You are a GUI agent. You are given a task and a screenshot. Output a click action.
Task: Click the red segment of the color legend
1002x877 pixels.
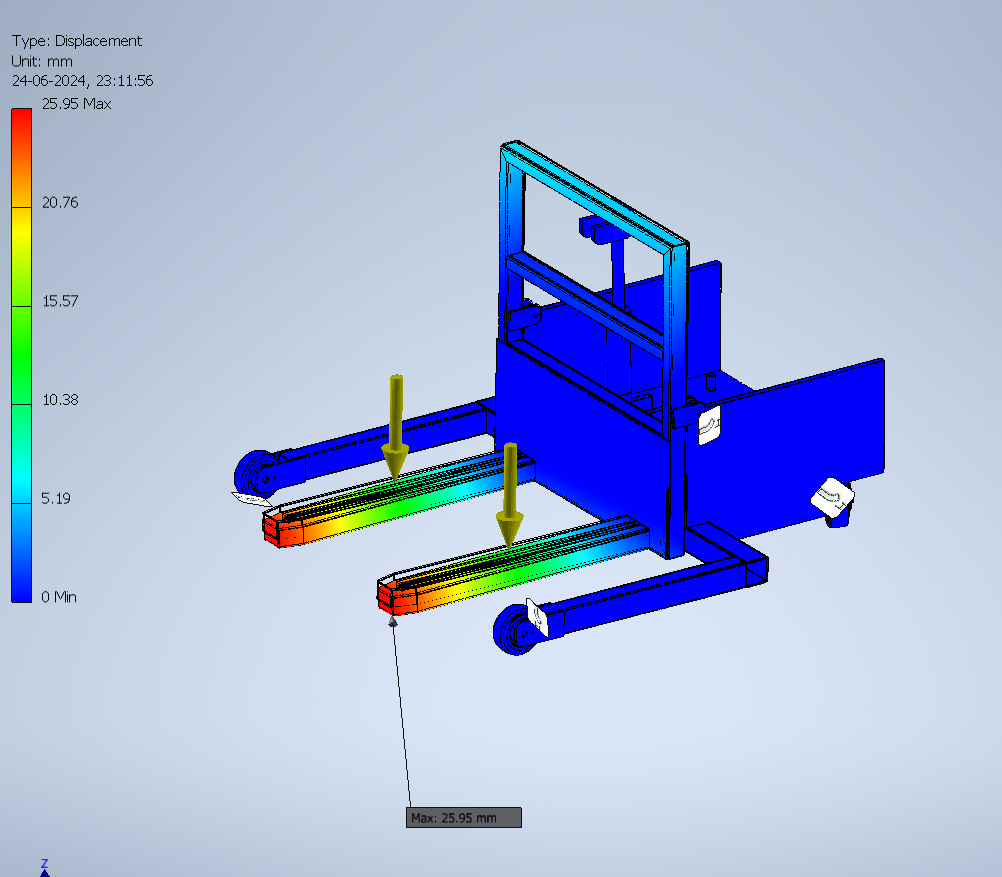(21, 157)
